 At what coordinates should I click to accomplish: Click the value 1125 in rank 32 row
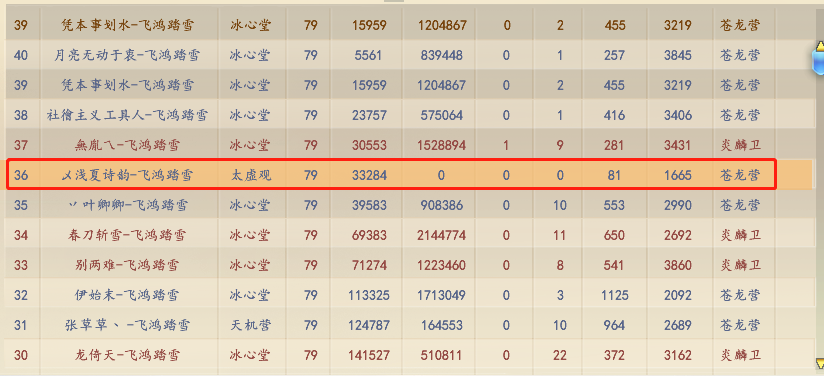click(614, 294)
